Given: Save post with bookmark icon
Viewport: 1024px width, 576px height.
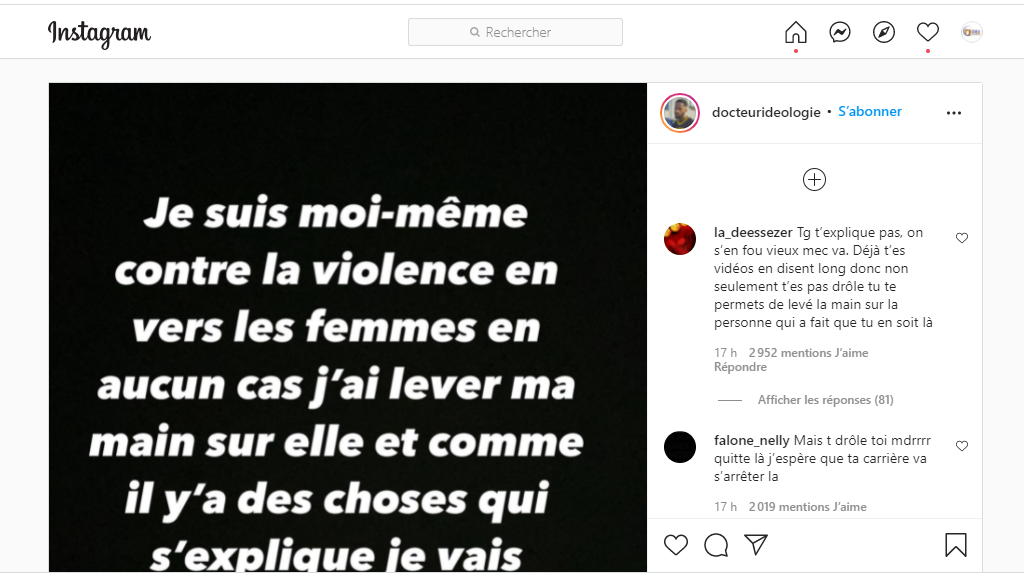Looking at the screenshot, I should pyautogui.click(x=955, y=545).
